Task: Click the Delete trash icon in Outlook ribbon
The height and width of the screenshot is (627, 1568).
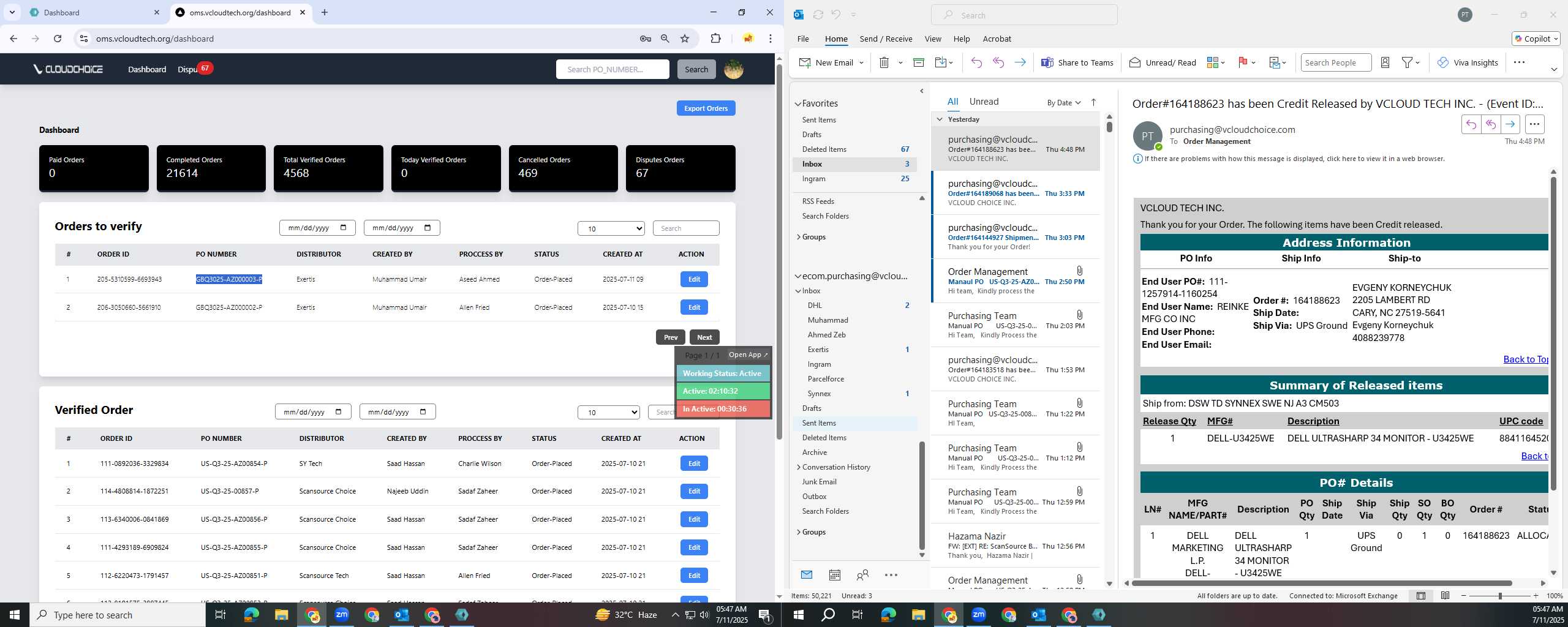Action: 884,62
